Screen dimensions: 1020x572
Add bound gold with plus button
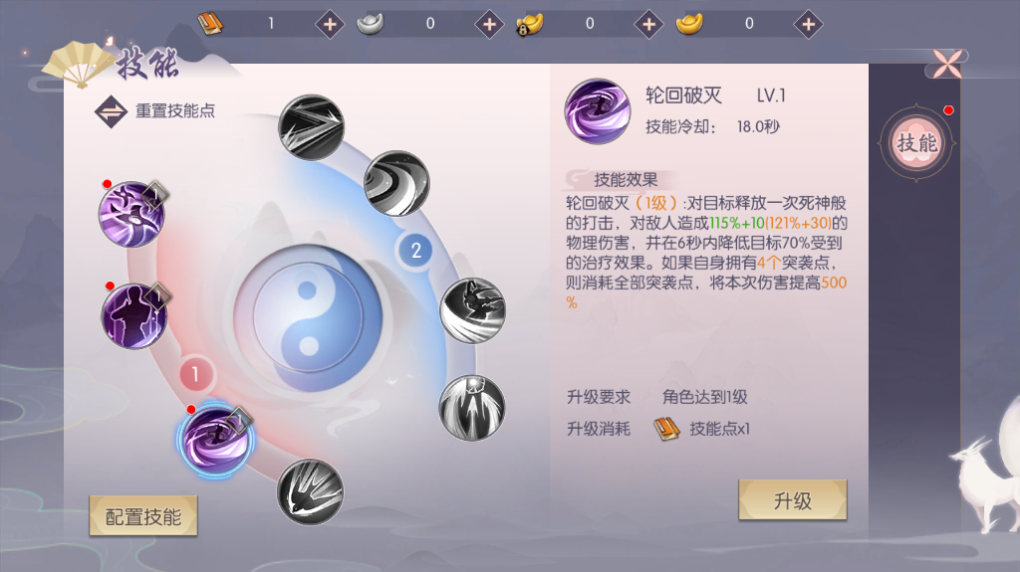(x=649, y=25)
